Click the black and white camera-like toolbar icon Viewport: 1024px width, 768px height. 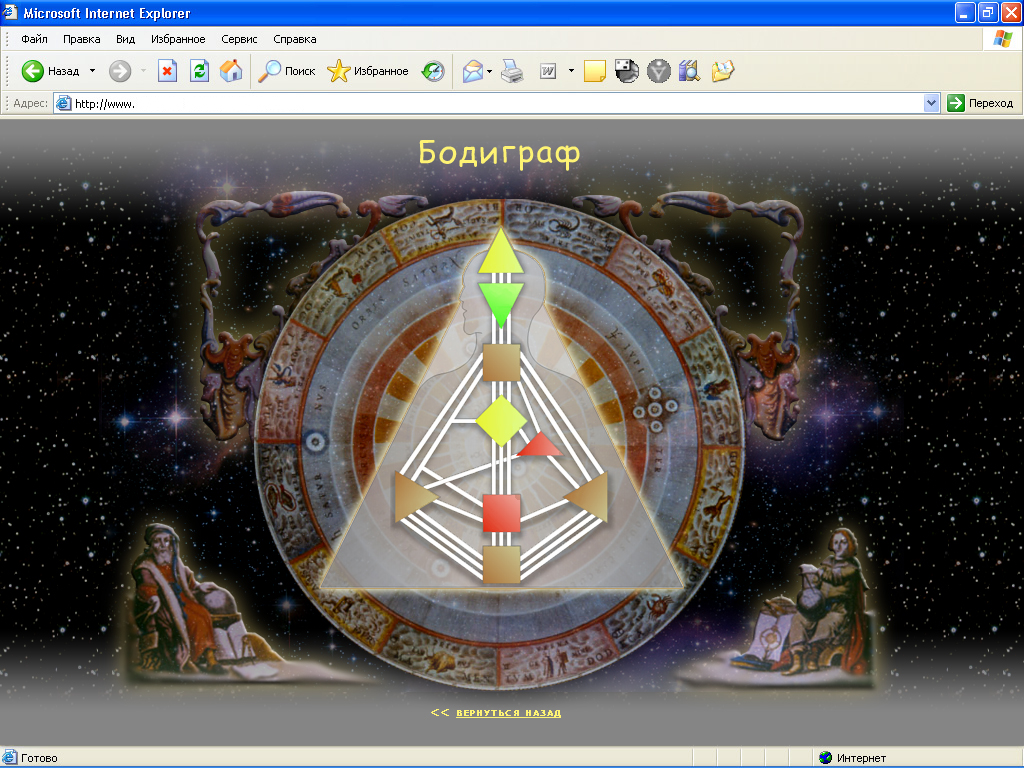[x=626, y=71]
